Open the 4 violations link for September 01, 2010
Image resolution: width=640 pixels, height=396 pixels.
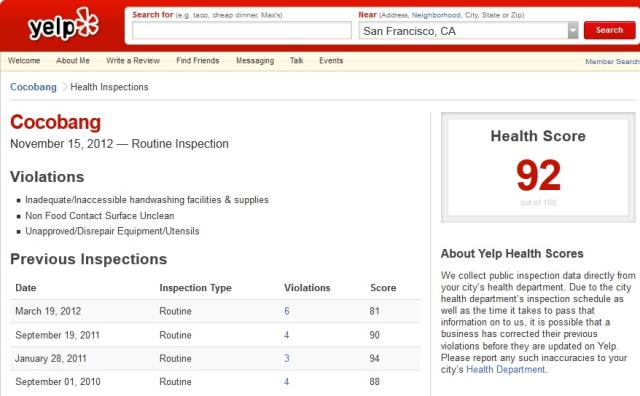click(287, 382)
